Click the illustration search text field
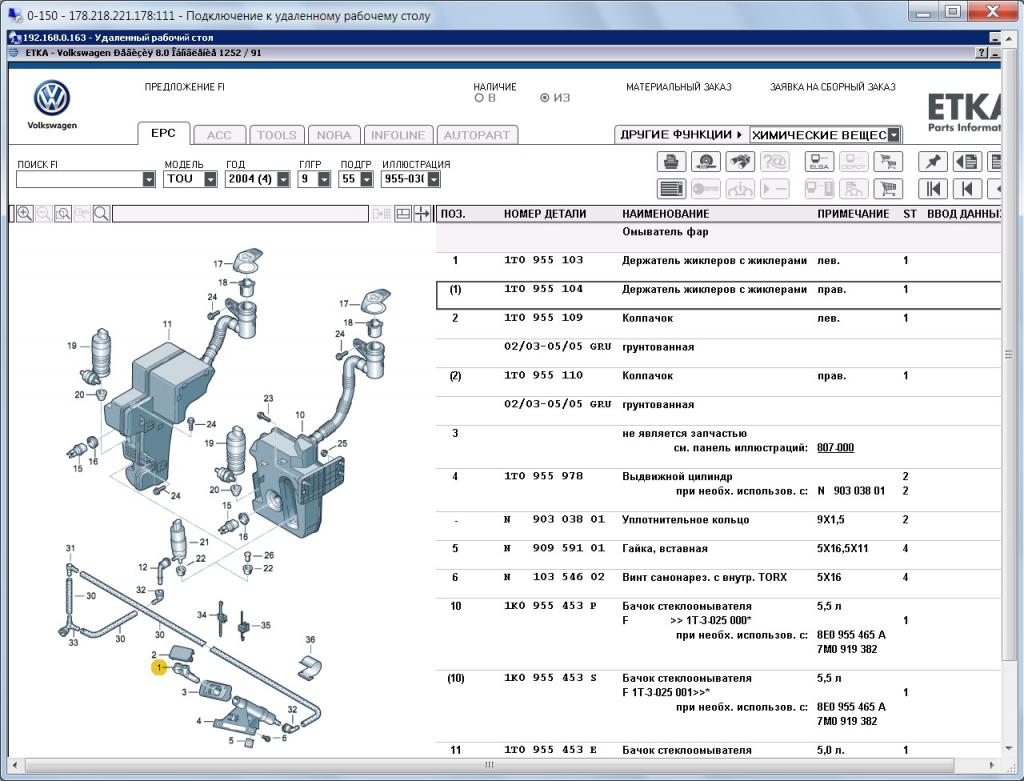This screenshot has height=781, width=1024. 240,214
